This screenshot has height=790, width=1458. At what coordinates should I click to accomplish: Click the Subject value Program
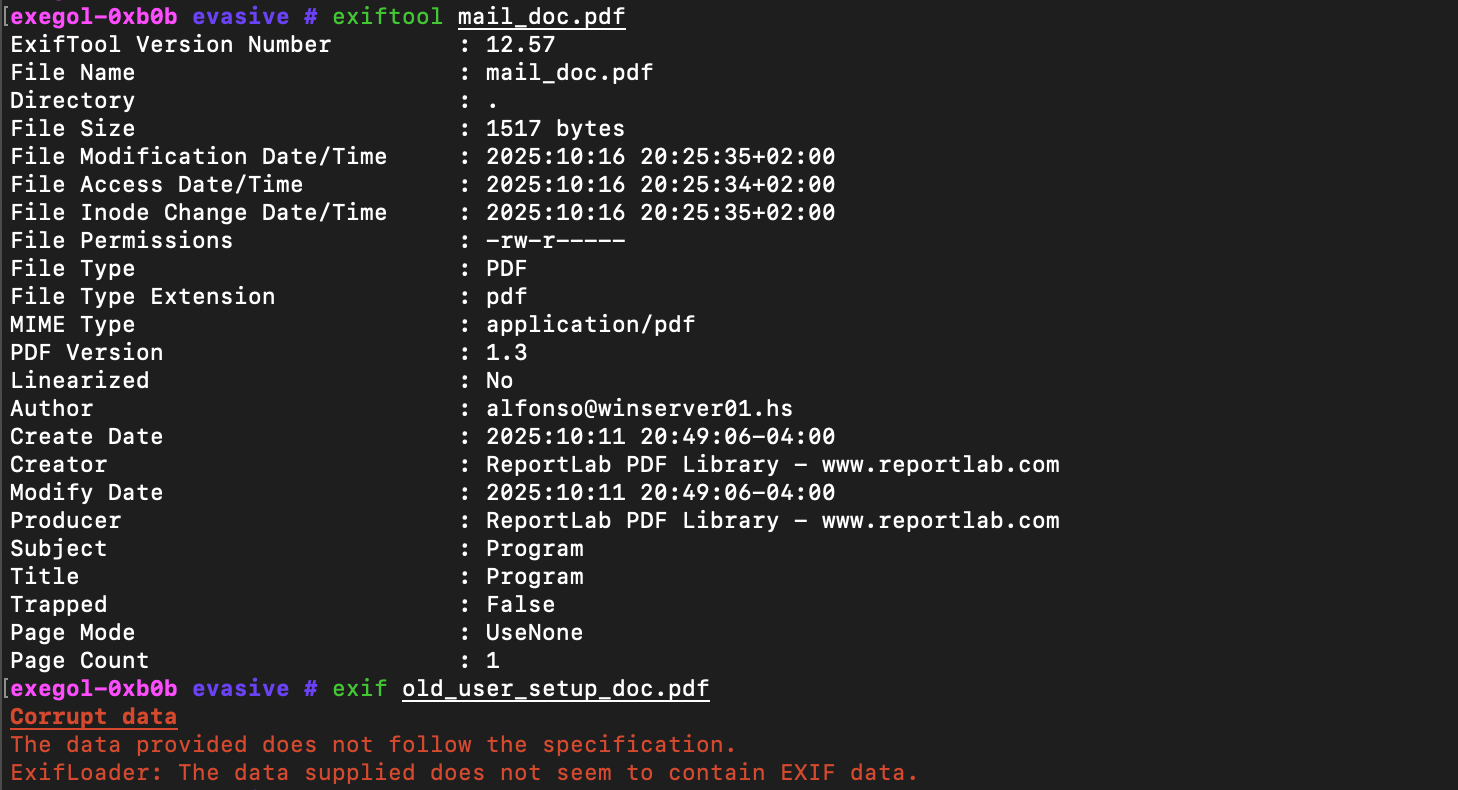534,549
